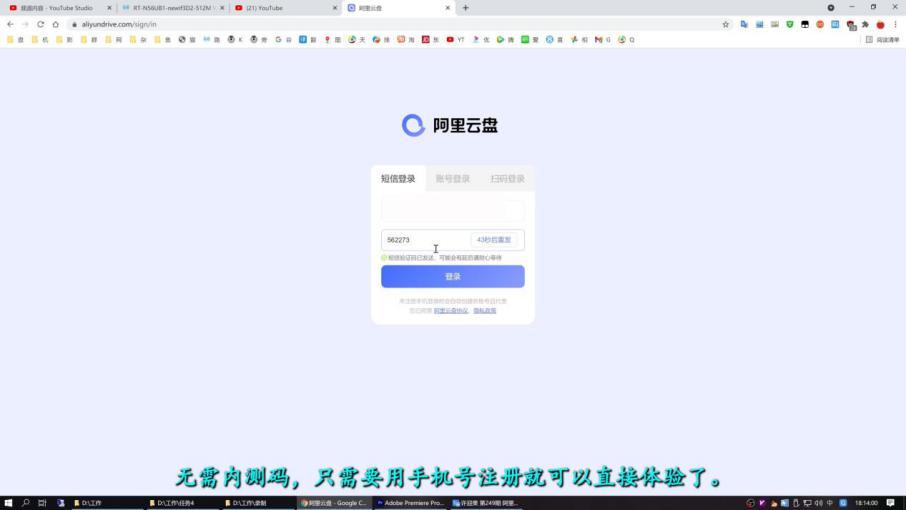Open the Task View taskbar button
Screen dimensions: 906x510
[x=42, y=502]
